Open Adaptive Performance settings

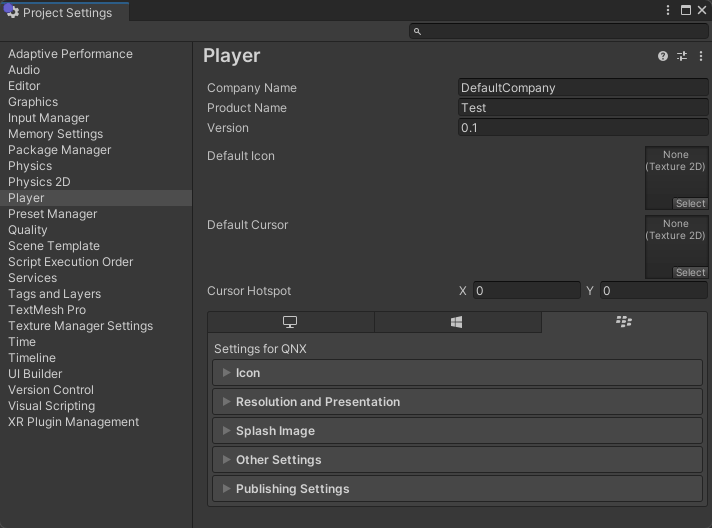[96, 54]
